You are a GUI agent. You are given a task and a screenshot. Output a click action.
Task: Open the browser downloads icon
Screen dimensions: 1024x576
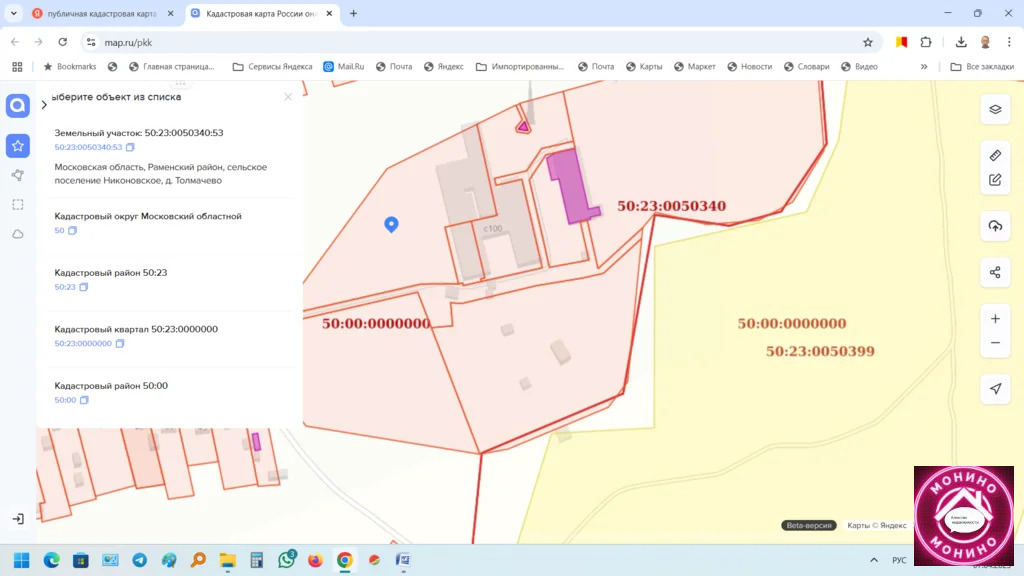[x=961, y=42]
